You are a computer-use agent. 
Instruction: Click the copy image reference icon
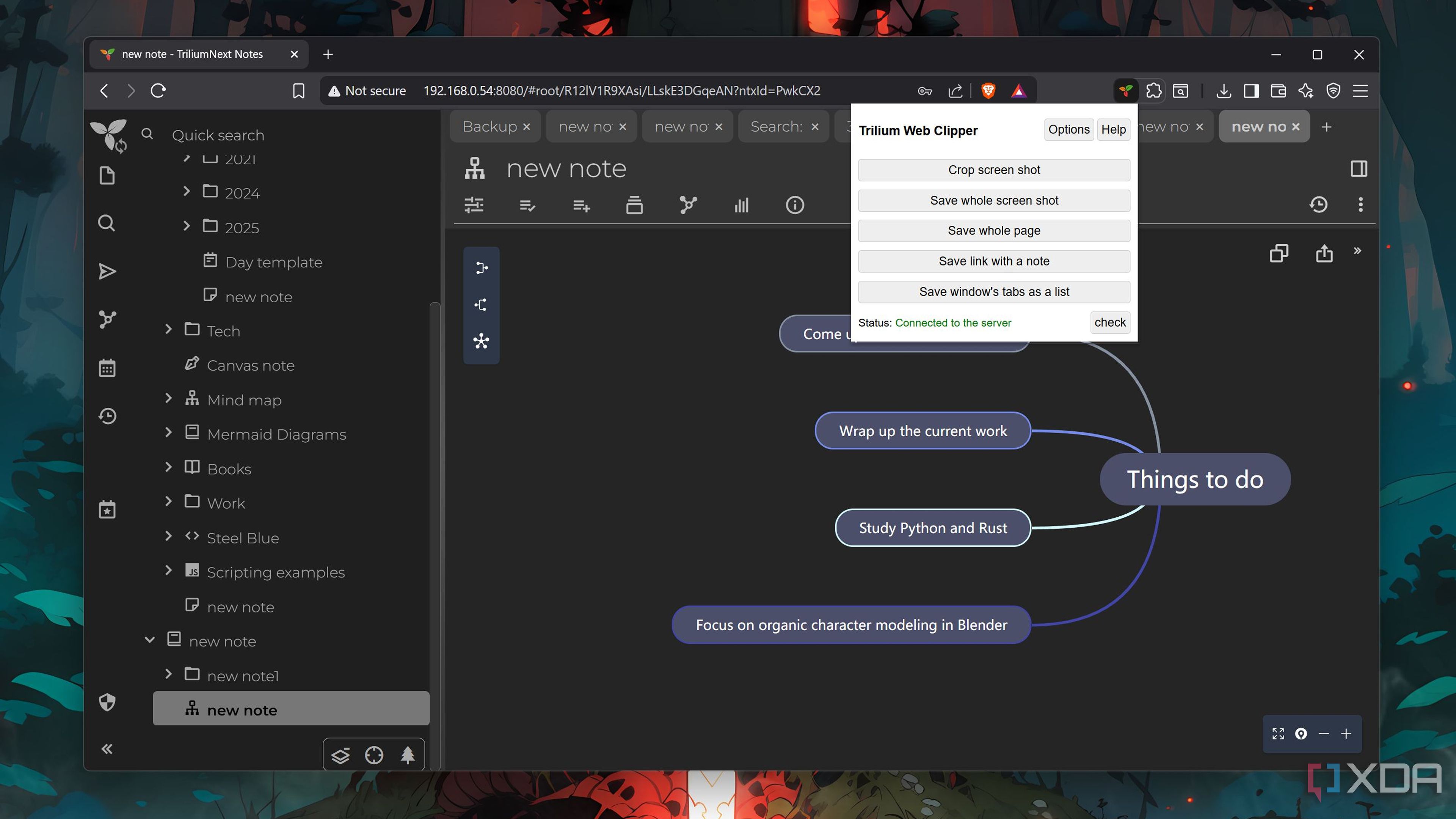coord(1279,253)
